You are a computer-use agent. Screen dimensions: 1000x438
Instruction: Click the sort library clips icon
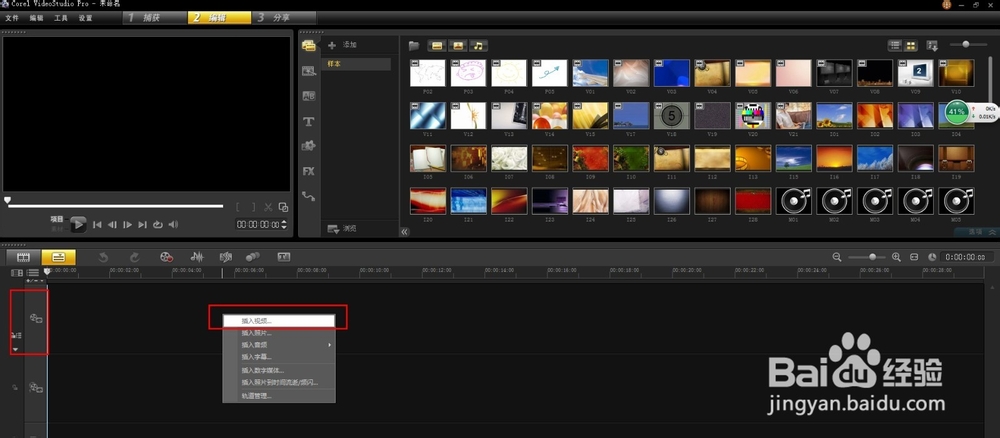tap(932, 46)
